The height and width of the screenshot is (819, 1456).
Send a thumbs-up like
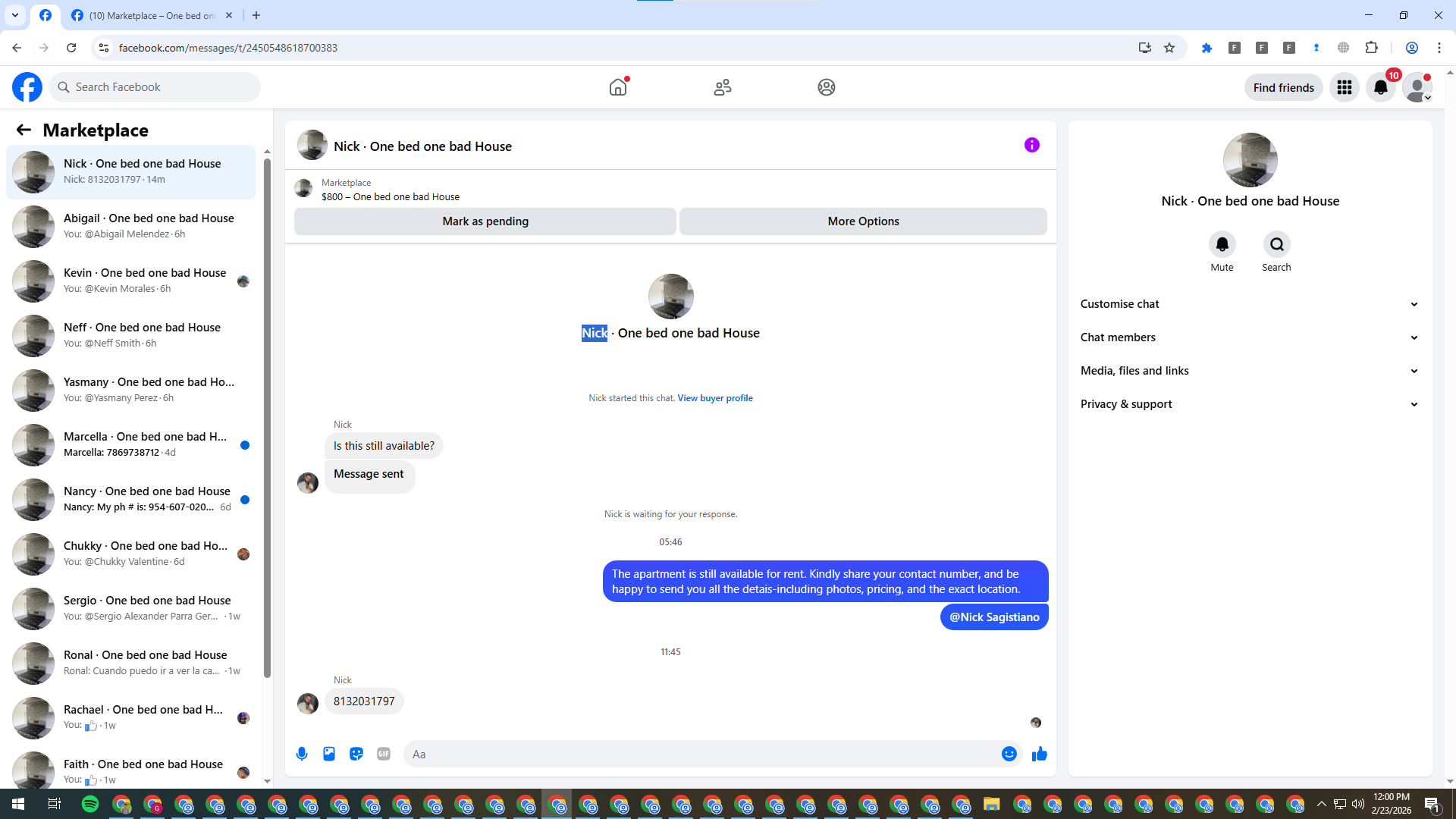click(1039, 754)
